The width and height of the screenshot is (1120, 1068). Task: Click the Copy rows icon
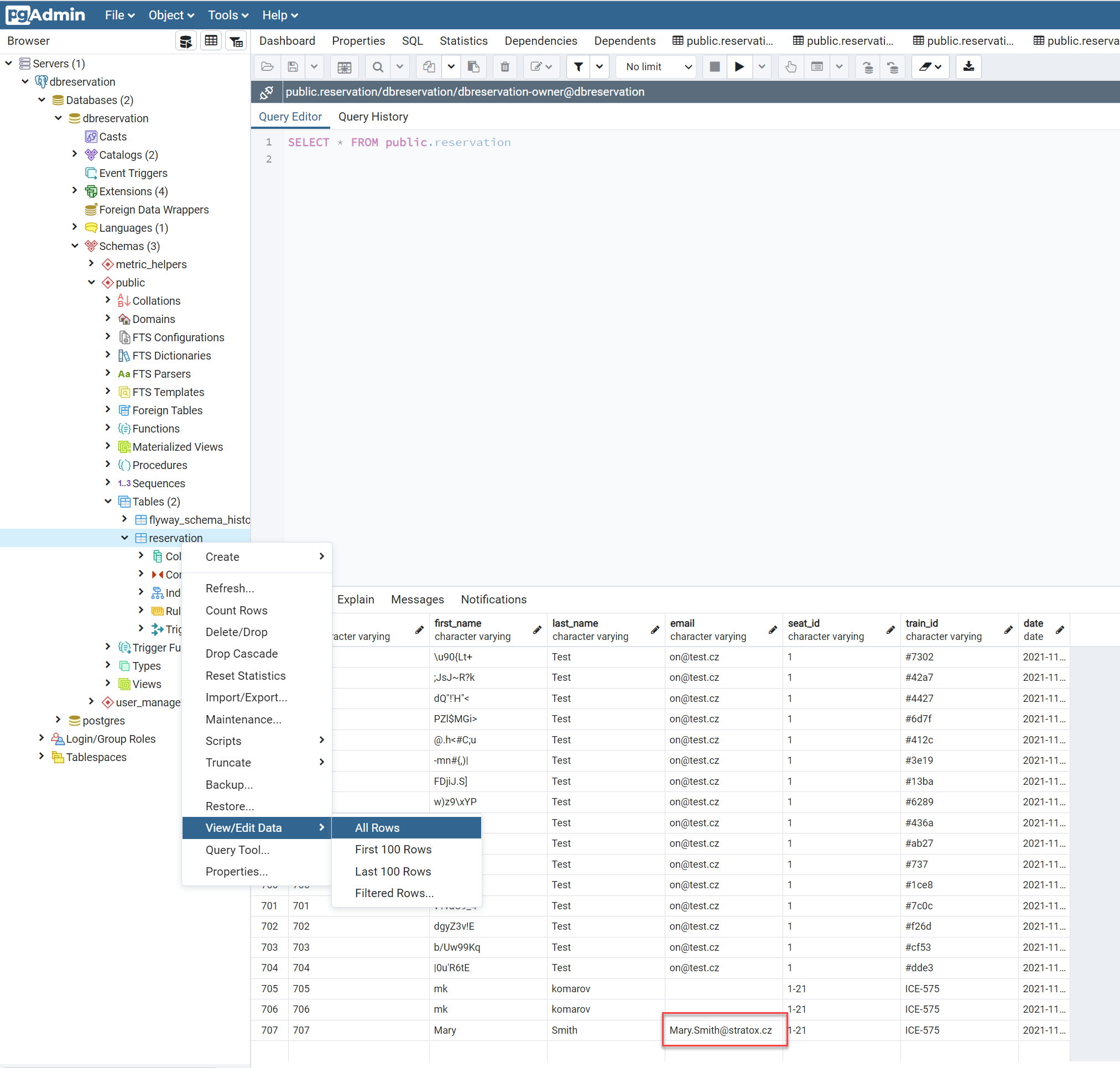point(429,66)
